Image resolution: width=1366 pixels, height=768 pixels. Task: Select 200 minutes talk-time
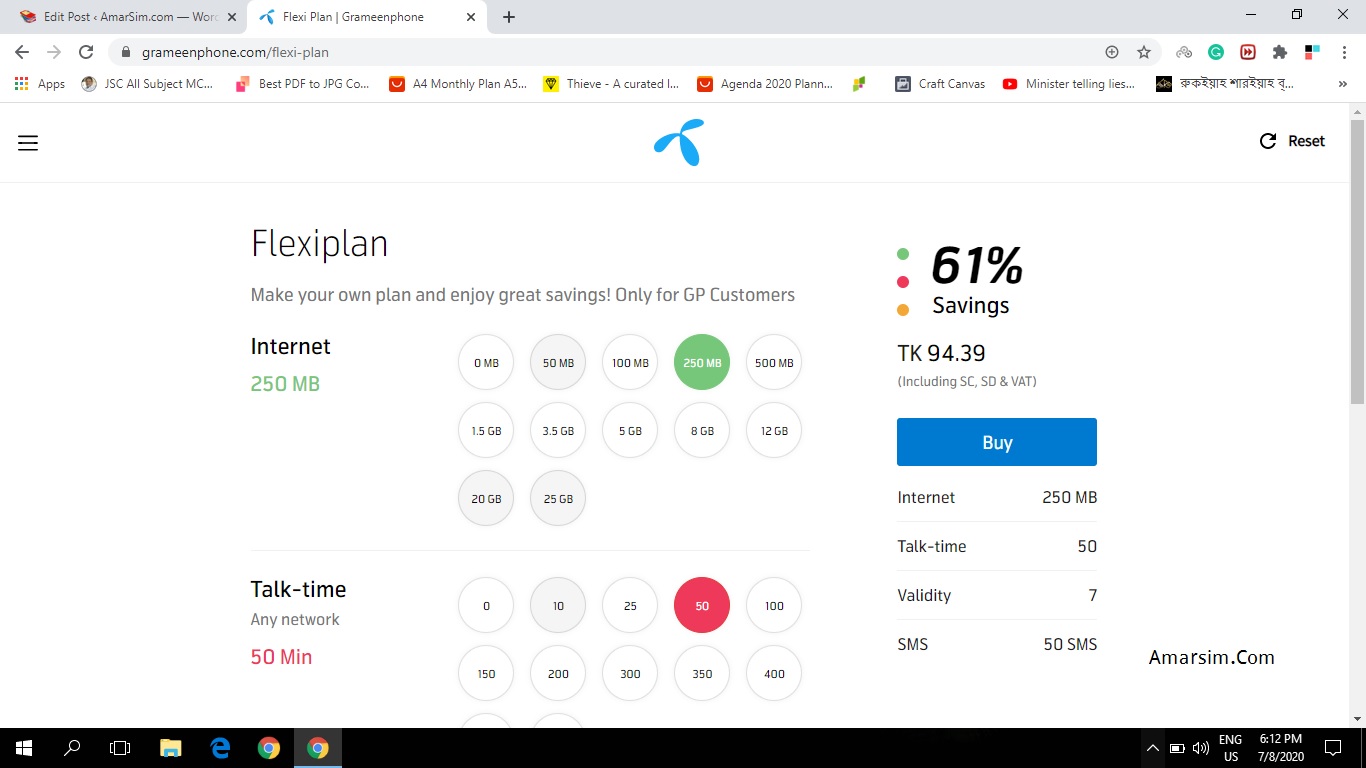pos(558,673)
